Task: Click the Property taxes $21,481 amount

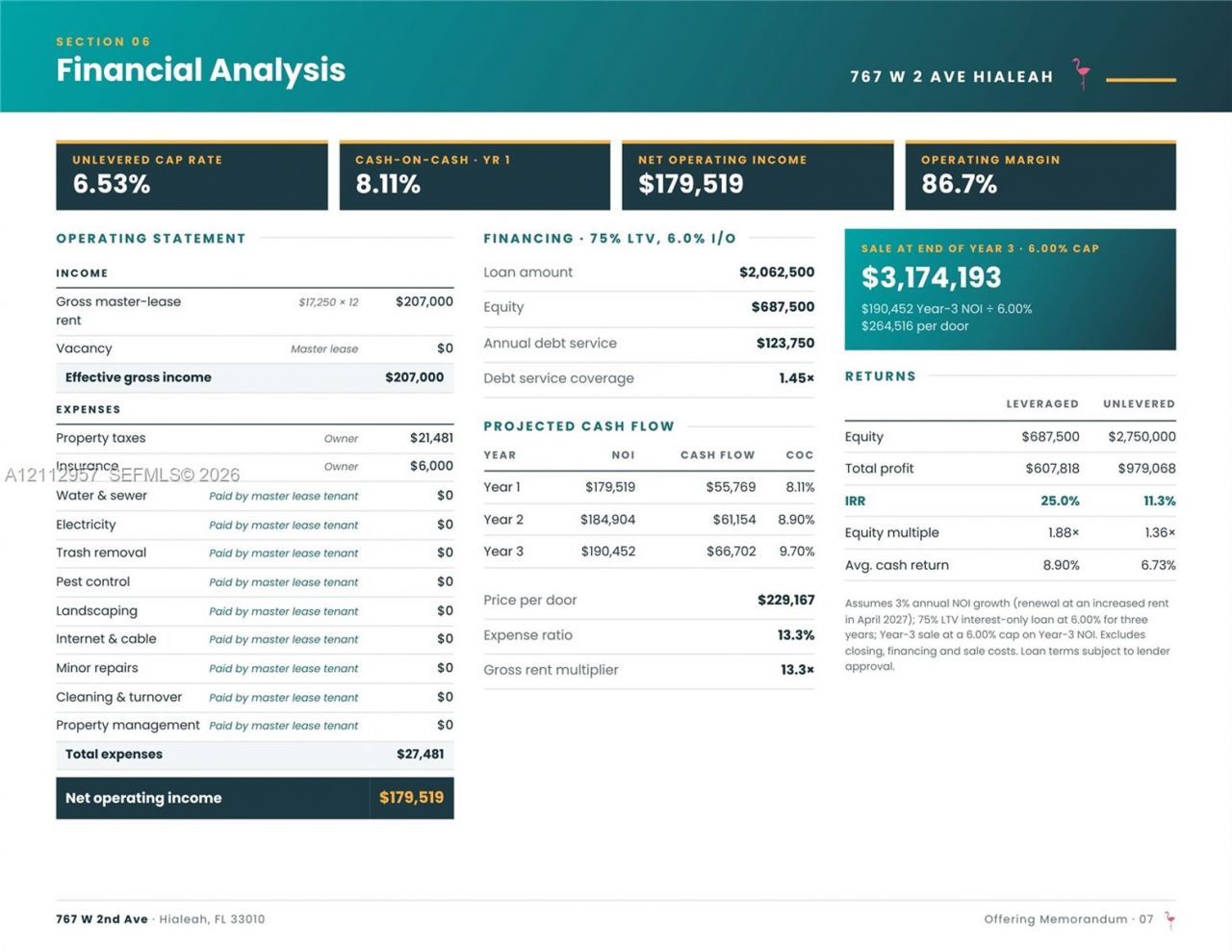Action: click(431, 438)
